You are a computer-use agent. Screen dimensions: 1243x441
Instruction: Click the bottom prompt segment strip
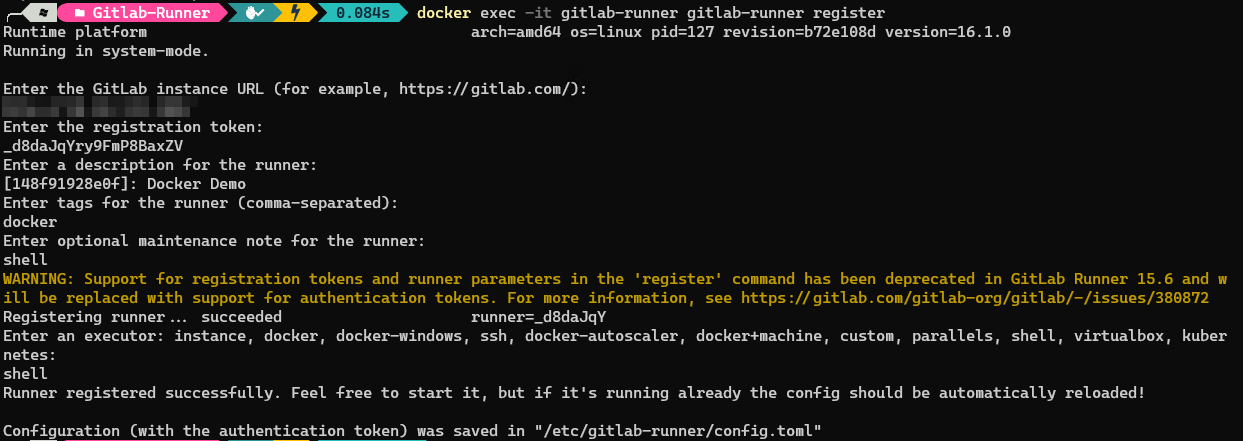point(204,438)
